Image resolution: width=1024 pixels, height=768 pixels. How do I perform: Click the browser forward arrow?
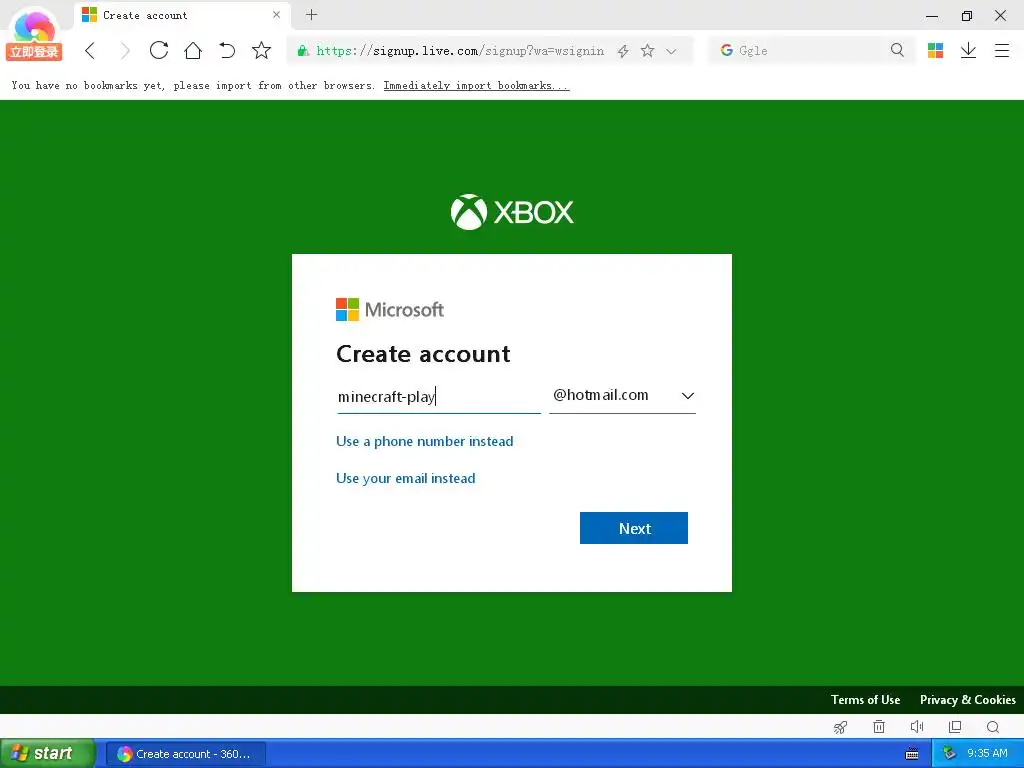tap(125, 51)
